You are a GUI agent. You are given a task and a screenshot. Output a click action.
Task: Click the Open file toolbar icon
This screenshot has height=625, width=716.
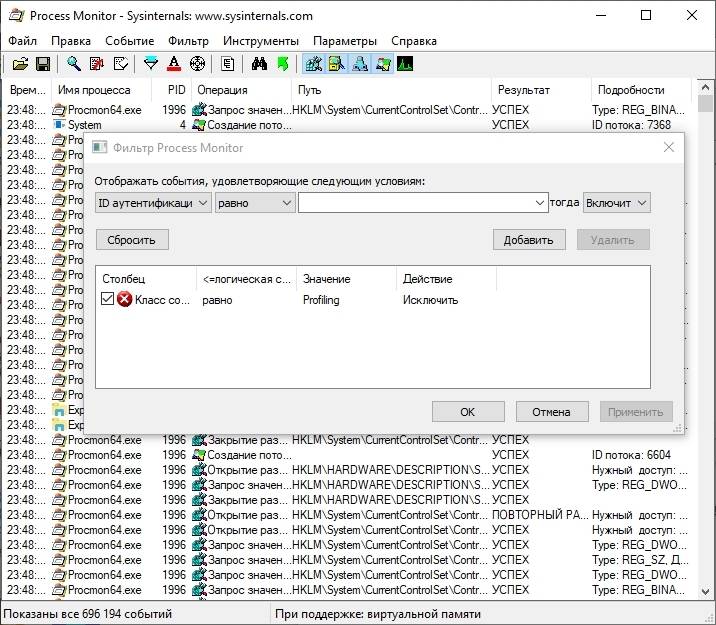tap(20, 64)
